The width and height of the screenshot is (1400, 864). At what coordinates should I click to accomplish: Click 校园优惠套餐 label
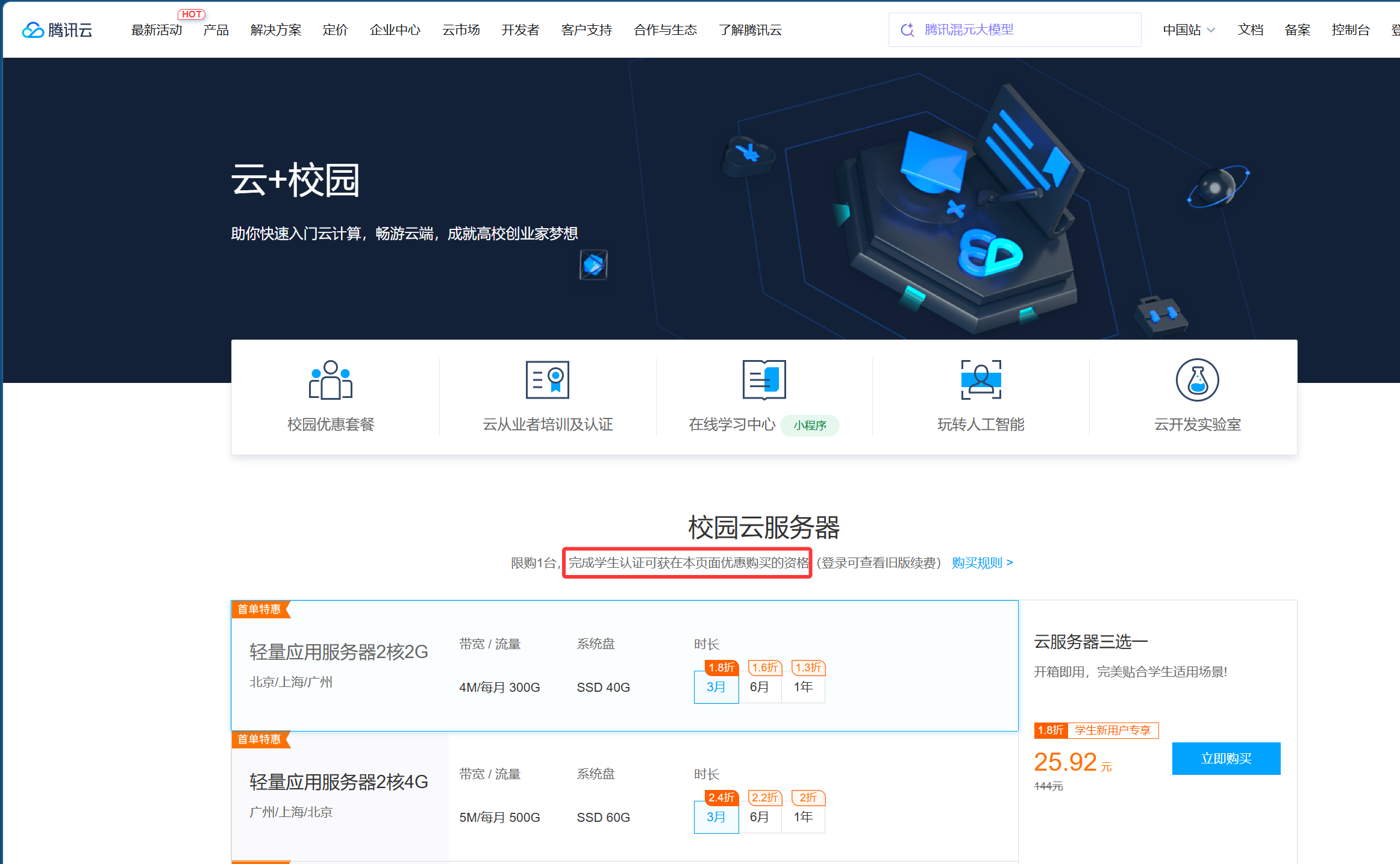click(331, 424)
